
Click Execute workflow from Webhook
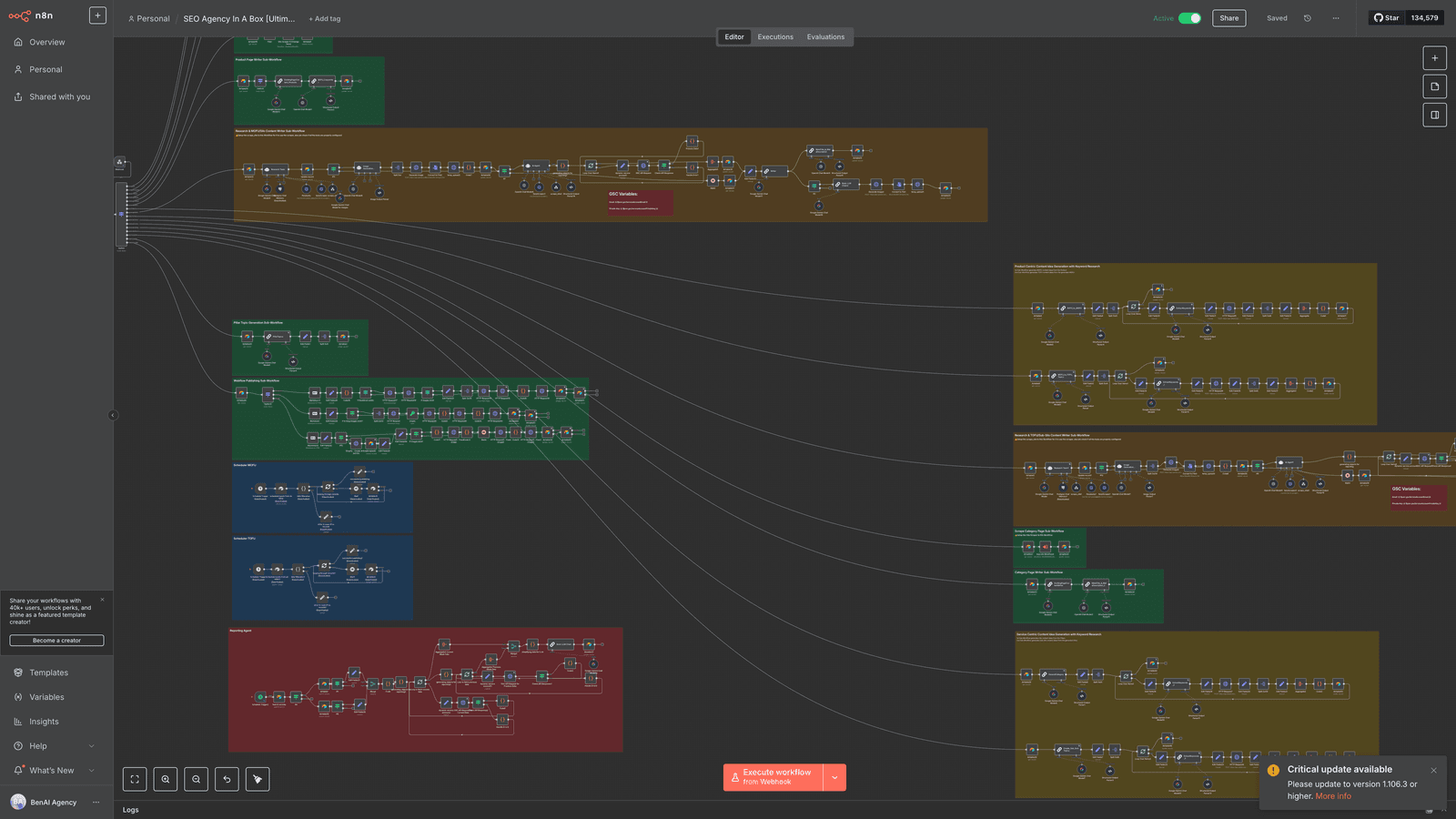(773, 777)
